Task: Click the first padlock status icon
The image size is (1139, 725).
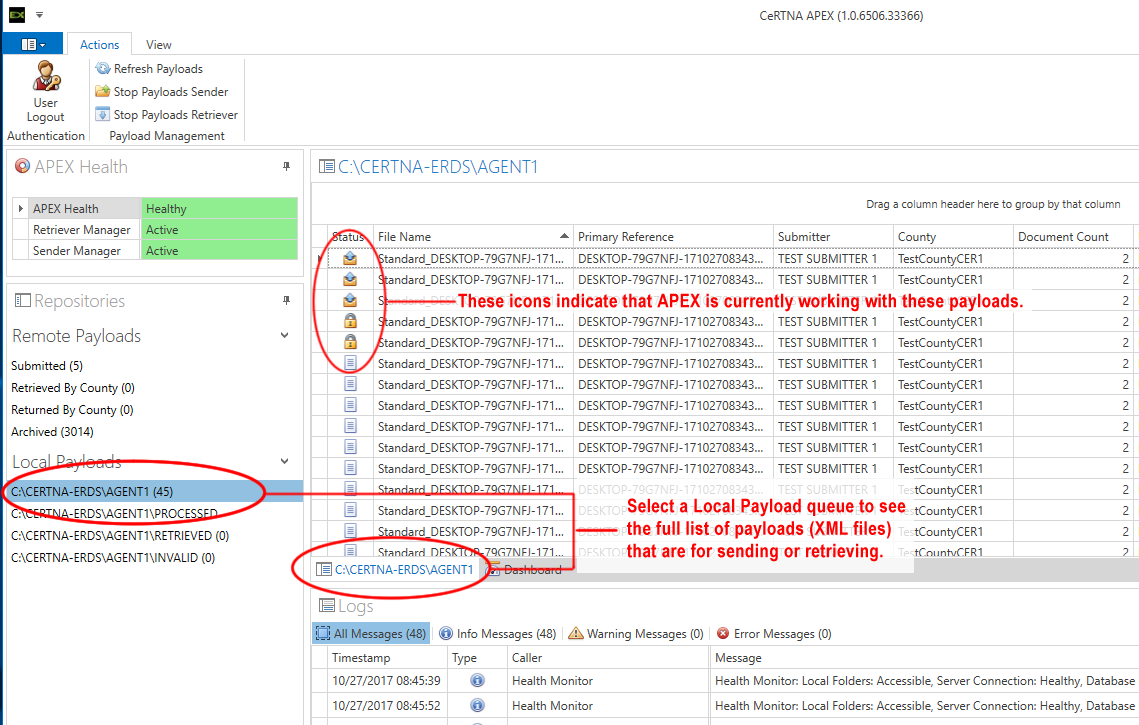Action: [x=350, y=322]
